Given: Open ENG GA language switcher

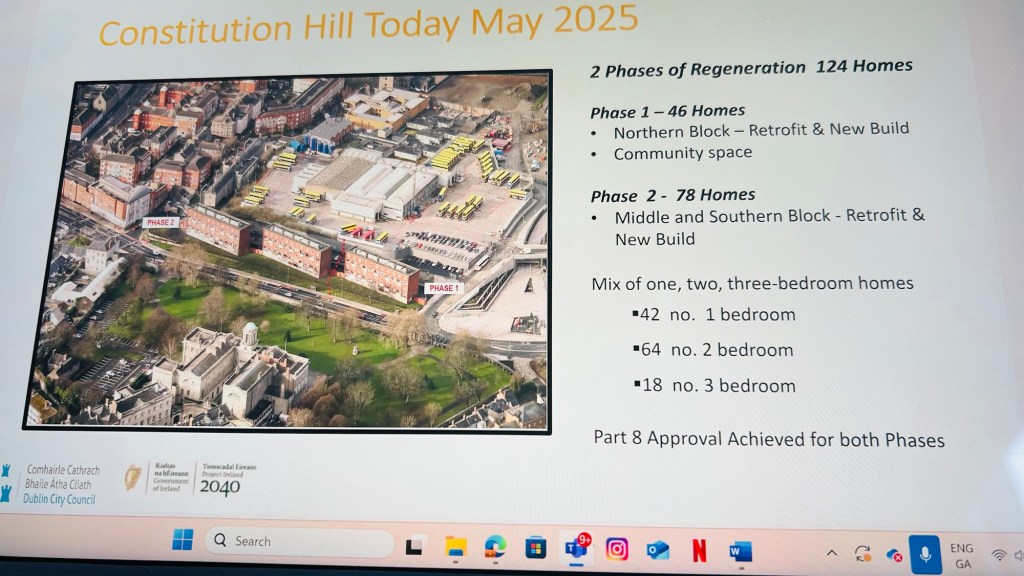Looking at the screenshot, I should pos(962,556).
